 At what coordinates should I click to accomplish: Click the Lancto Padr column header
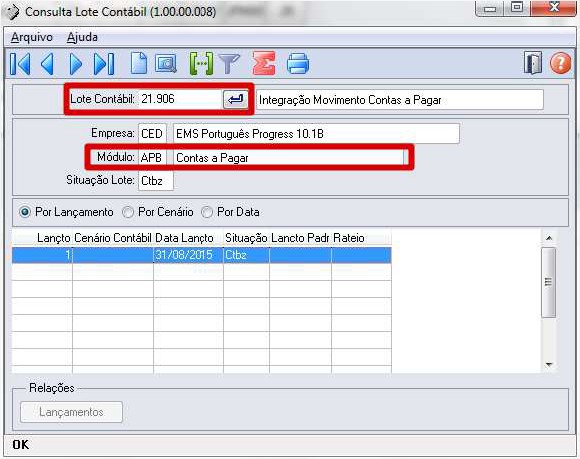pos(300,238)
